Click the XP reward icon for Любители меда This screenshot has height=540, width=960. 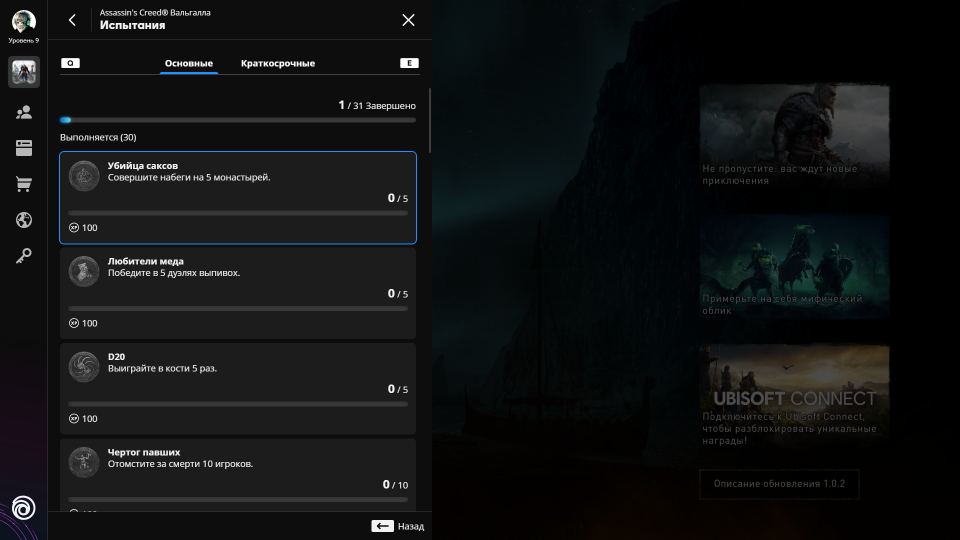click(x=74, y=323)
